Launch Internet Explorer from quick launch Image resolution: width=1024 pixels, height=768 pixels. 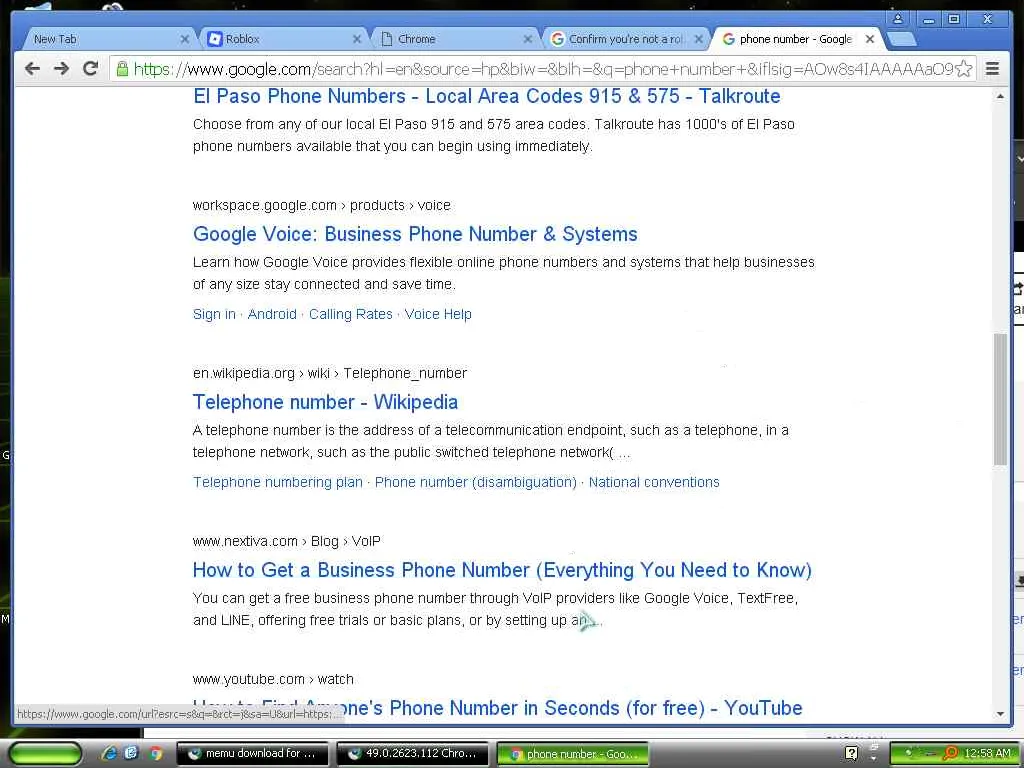point(110,753)
